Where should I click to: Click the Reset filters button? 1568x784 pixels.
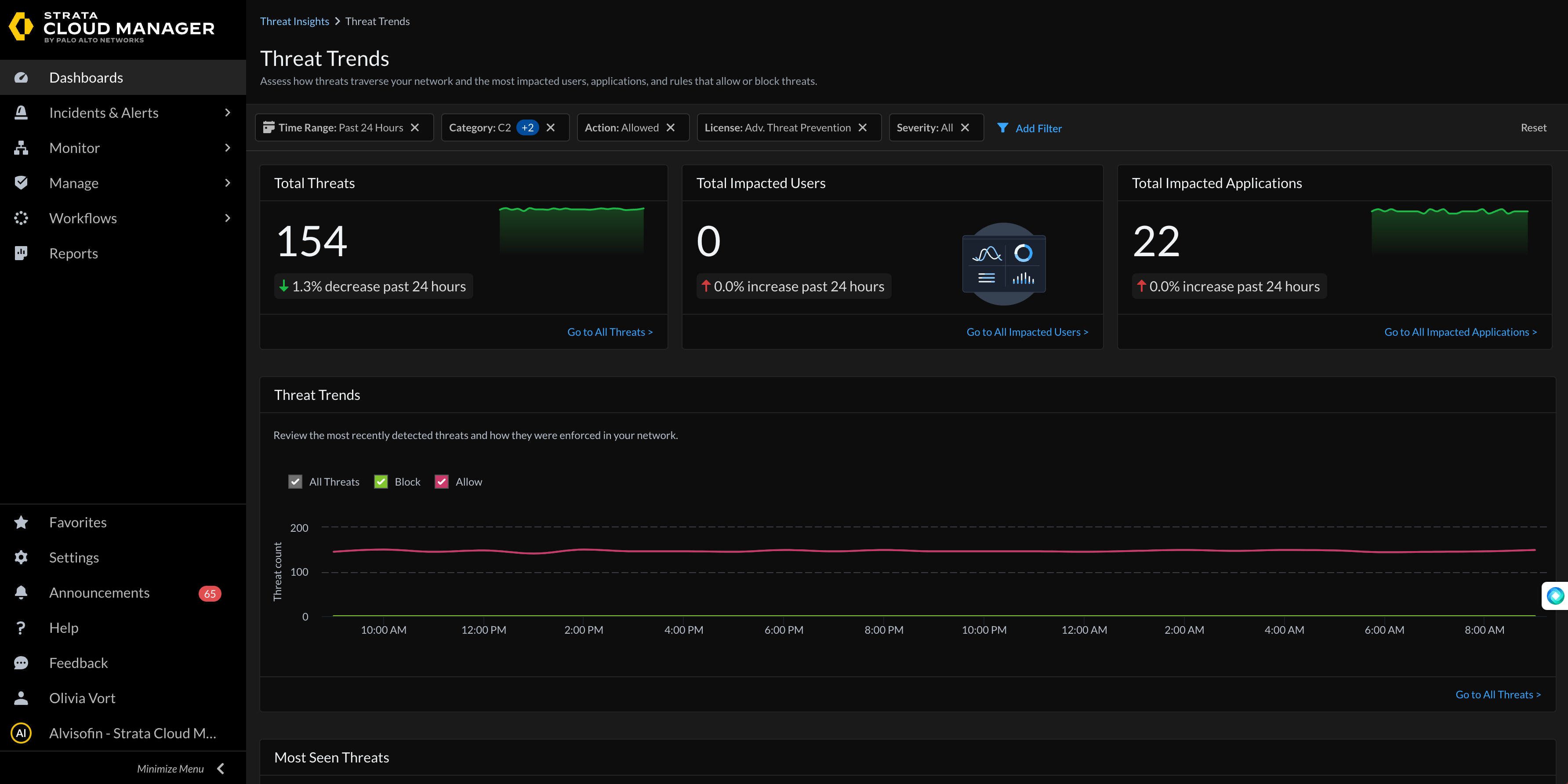coord(1533,127)
